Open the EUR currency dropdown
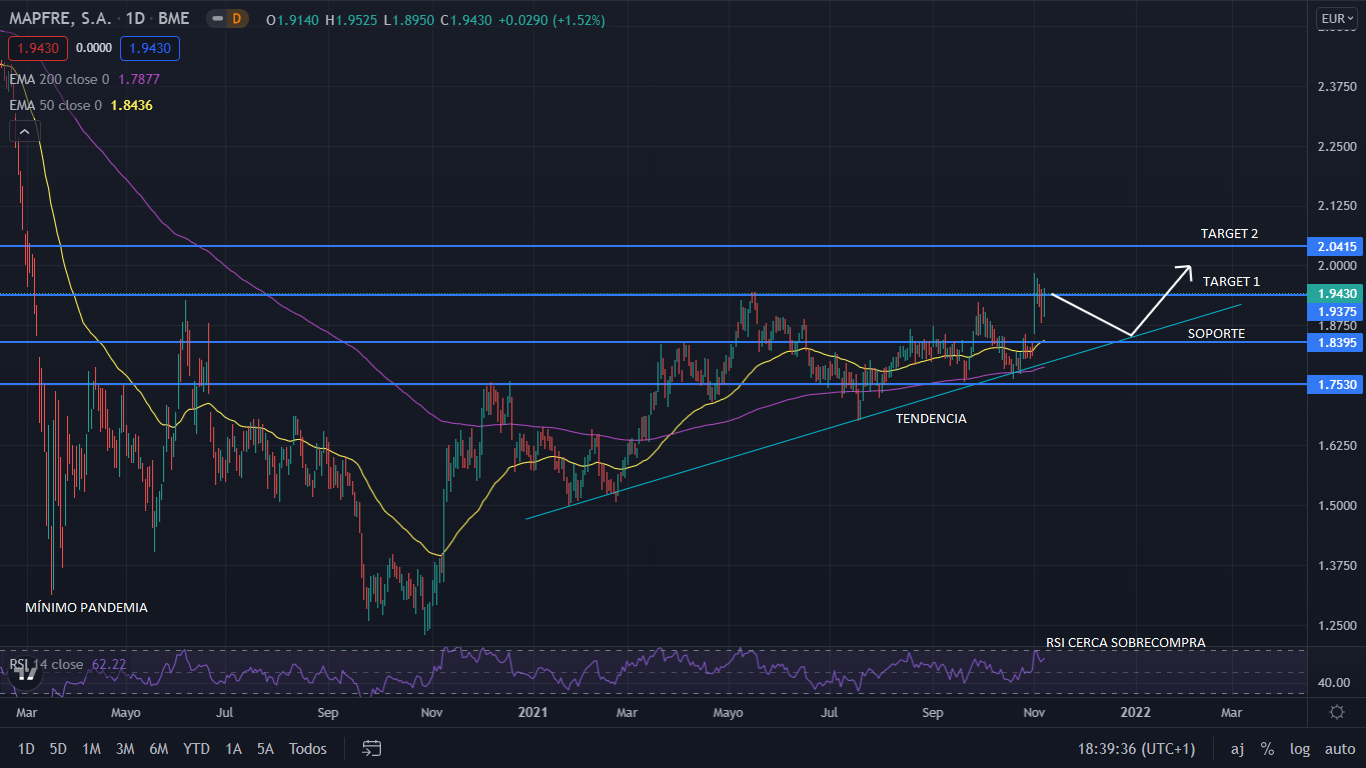This screenshot has width=1366, height=768. 1336,18
